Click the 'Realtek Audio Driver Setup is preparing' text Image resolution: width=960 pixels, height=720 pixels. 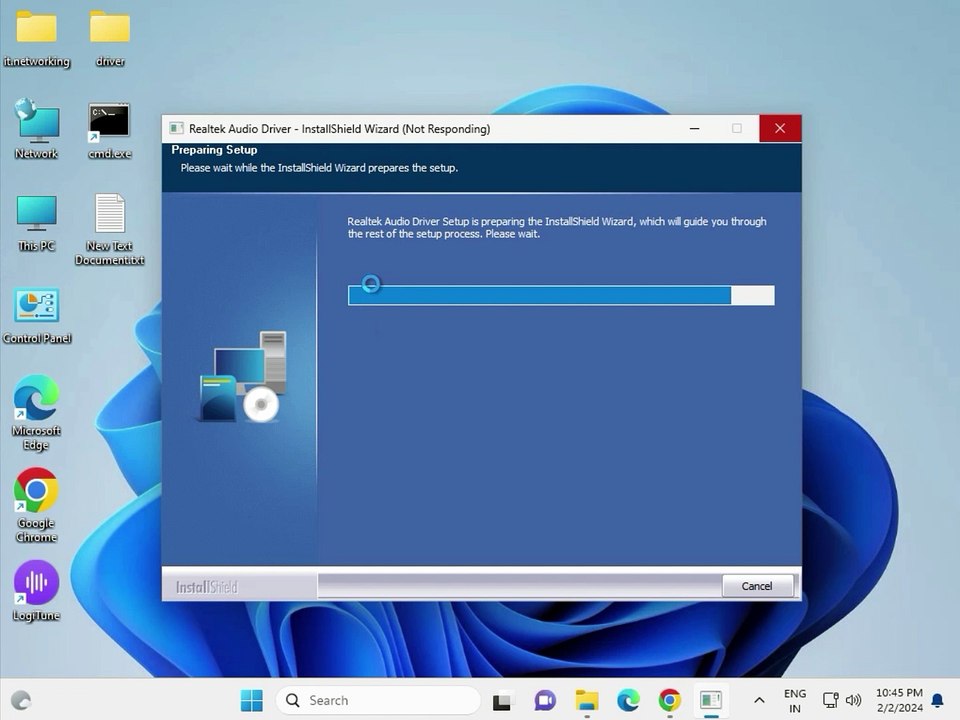click(557, 228)
